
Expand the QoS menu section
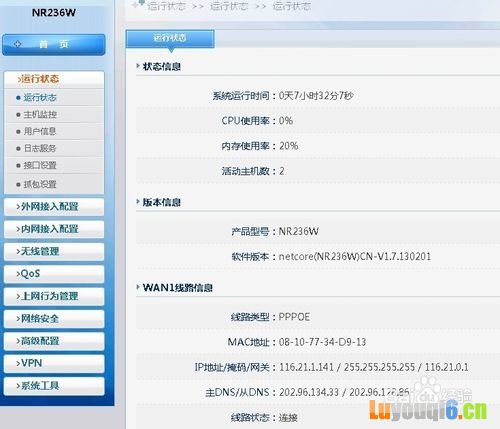click(x=54, y=274)
